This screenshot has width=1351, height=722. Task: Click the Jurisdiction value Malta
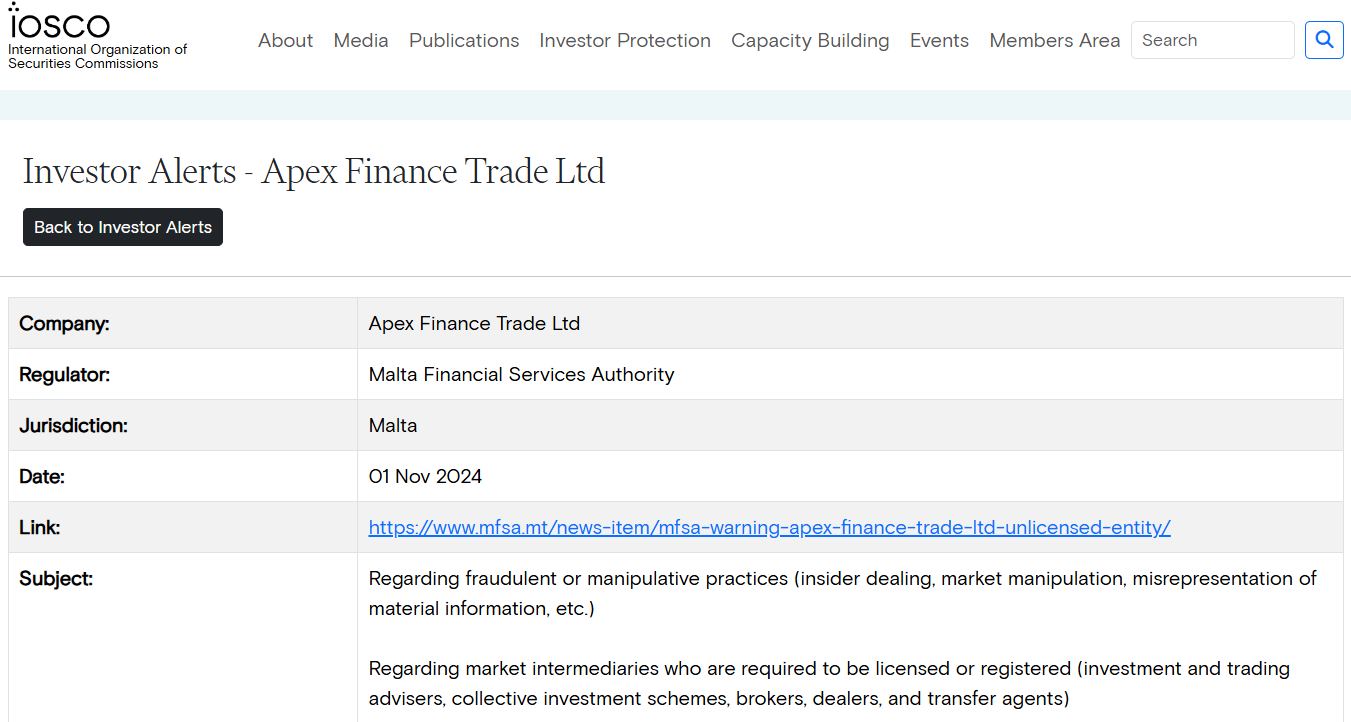coord(393,426)
